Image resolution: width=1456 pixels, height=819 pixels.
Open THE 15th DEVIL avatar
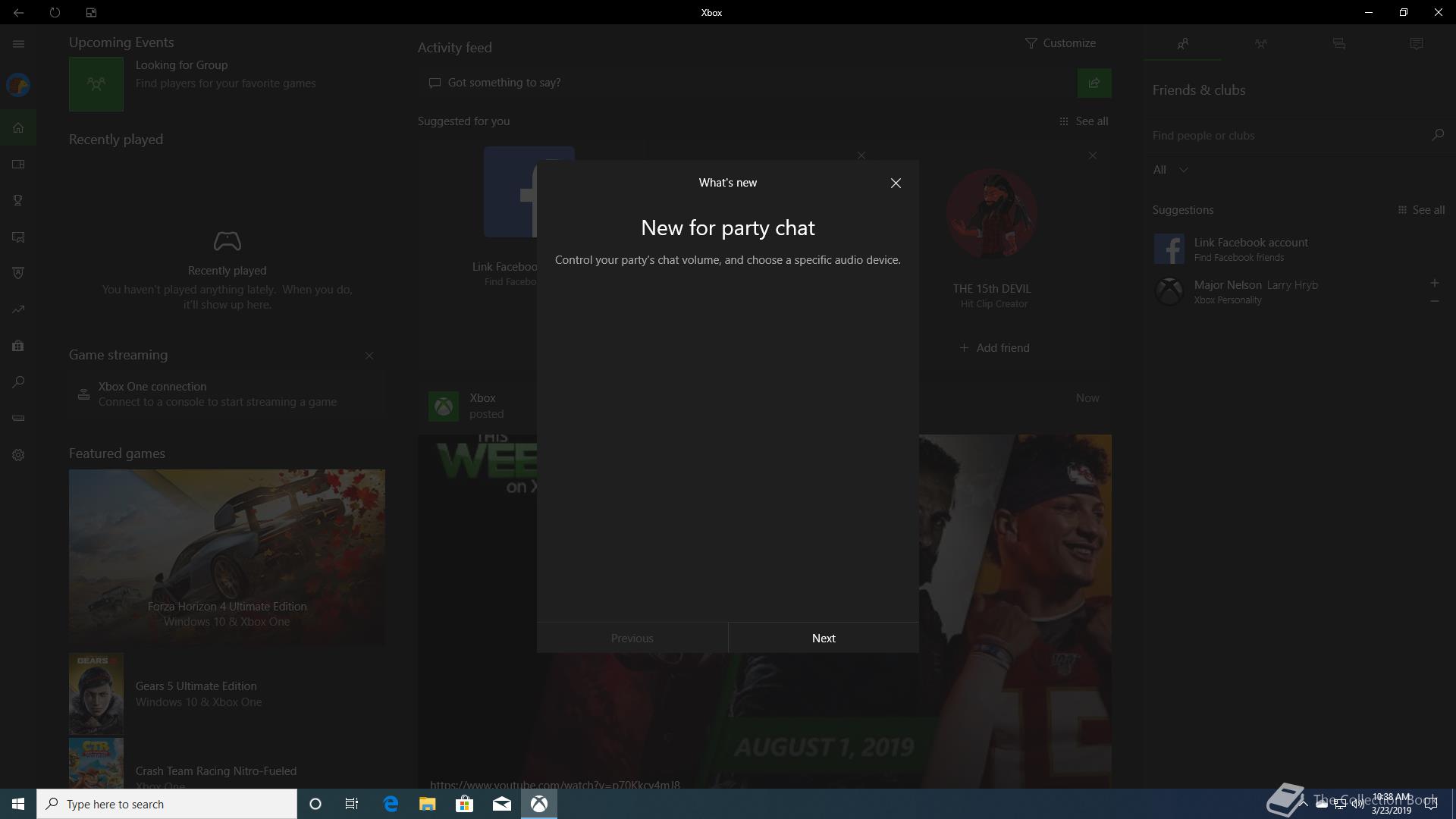pyautogui.click(x=992, y=213)
